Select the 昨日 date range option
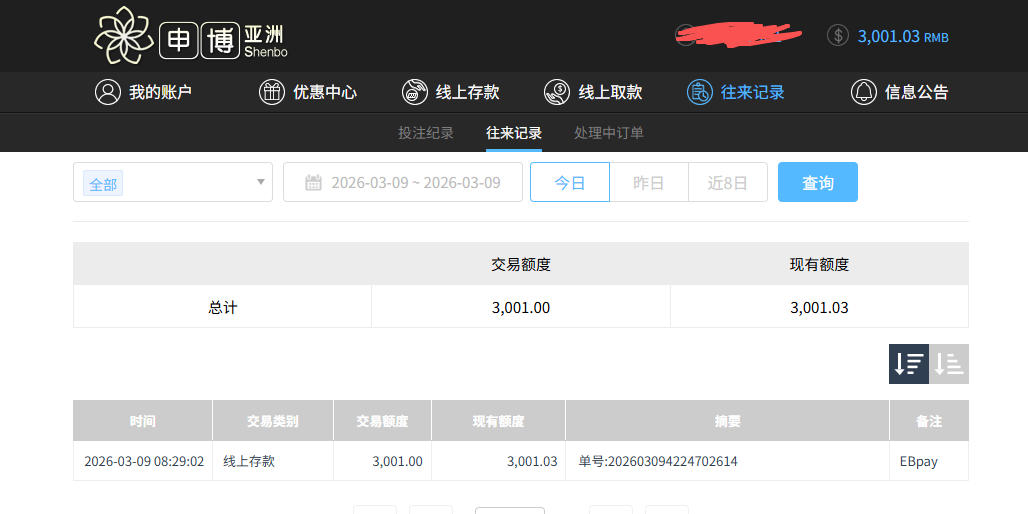The width and height of the screenshot is (1028, 514). pyautogui.click(x=648, y=182)
